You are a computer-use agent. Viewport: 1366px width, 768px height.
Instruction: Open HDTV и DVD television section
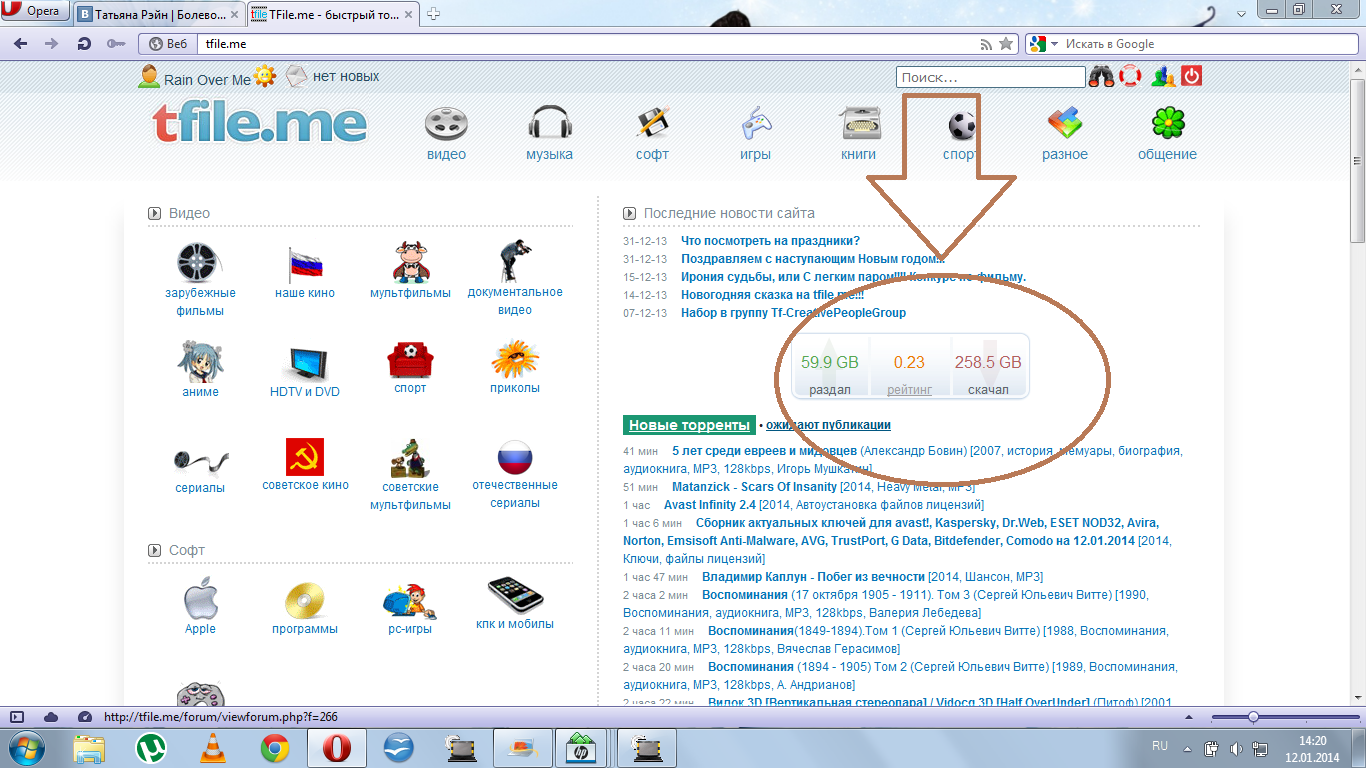305,363
